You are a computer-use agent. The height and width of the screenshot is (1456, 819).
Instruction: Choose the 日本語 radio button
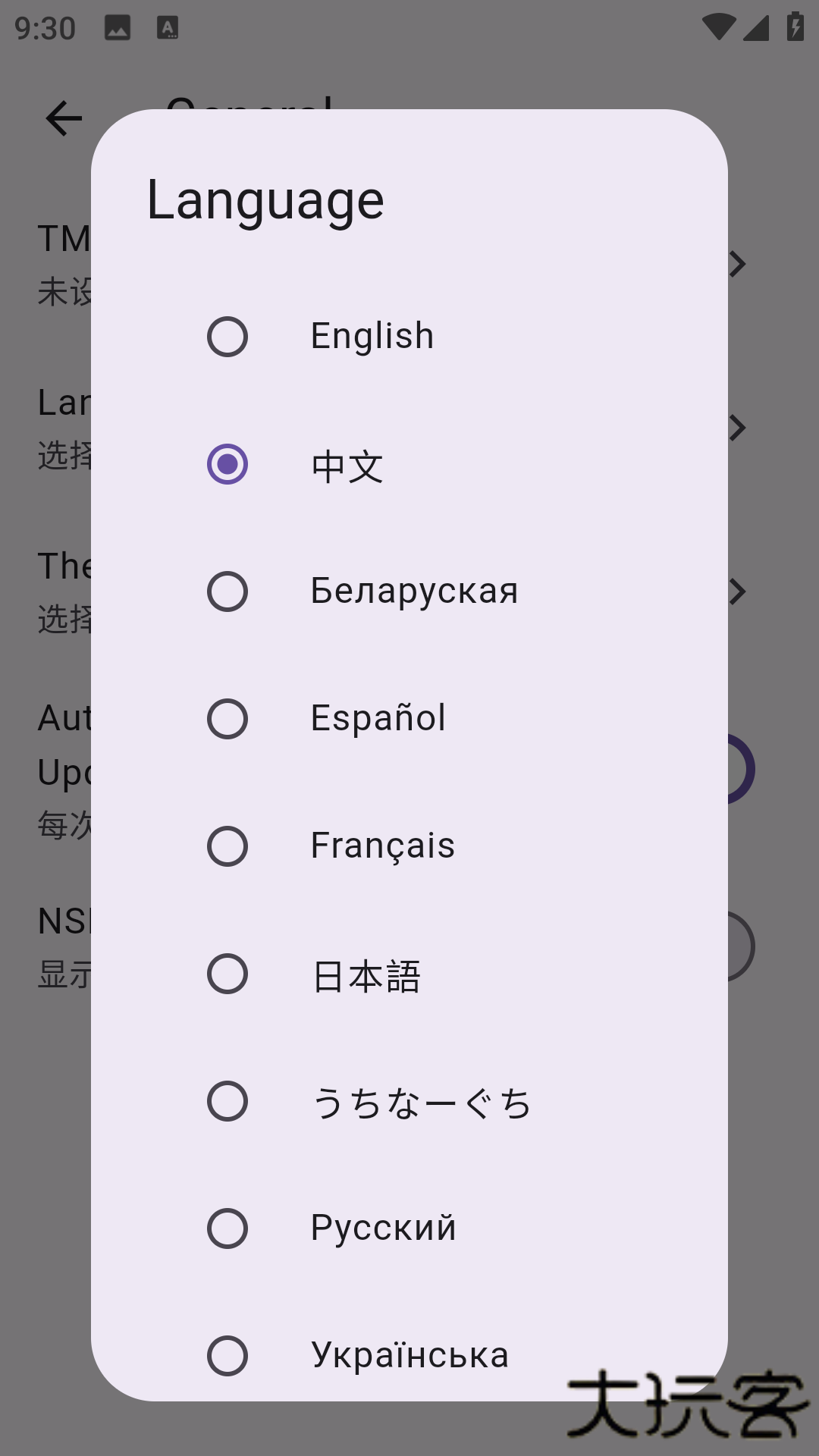click(x=227, y=974)
